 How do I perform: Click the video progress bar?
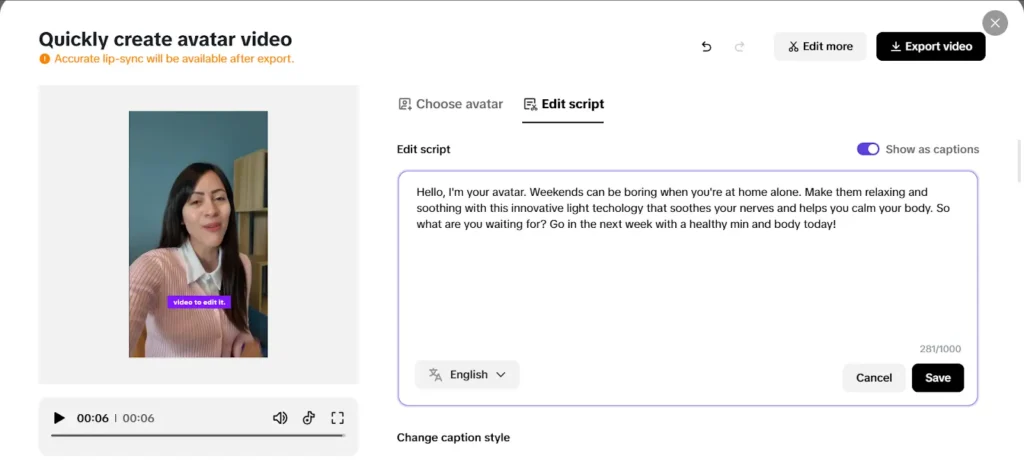pos(198,435)
